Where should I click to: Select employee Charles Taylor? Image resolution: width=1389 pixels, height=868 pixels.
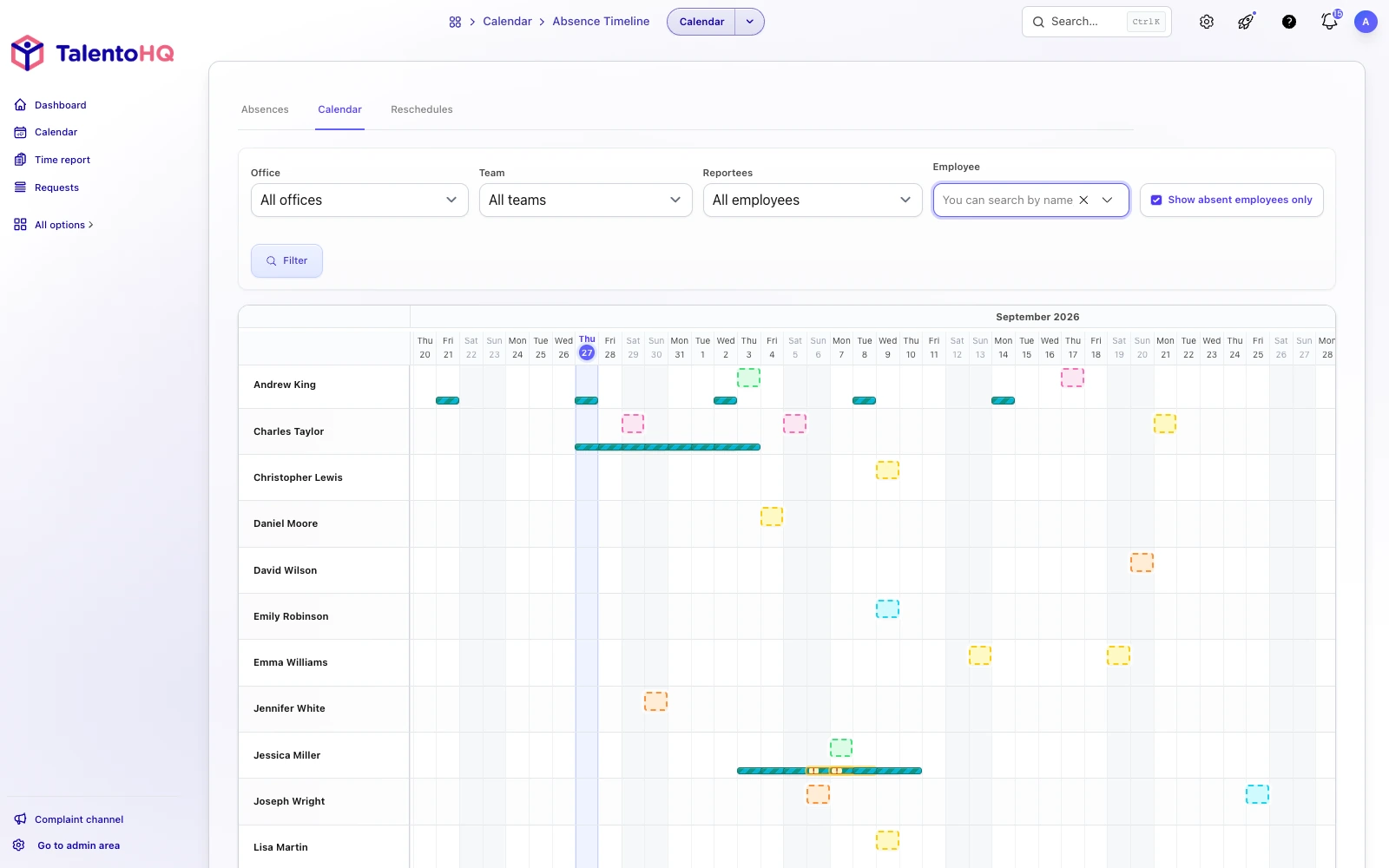288,431
